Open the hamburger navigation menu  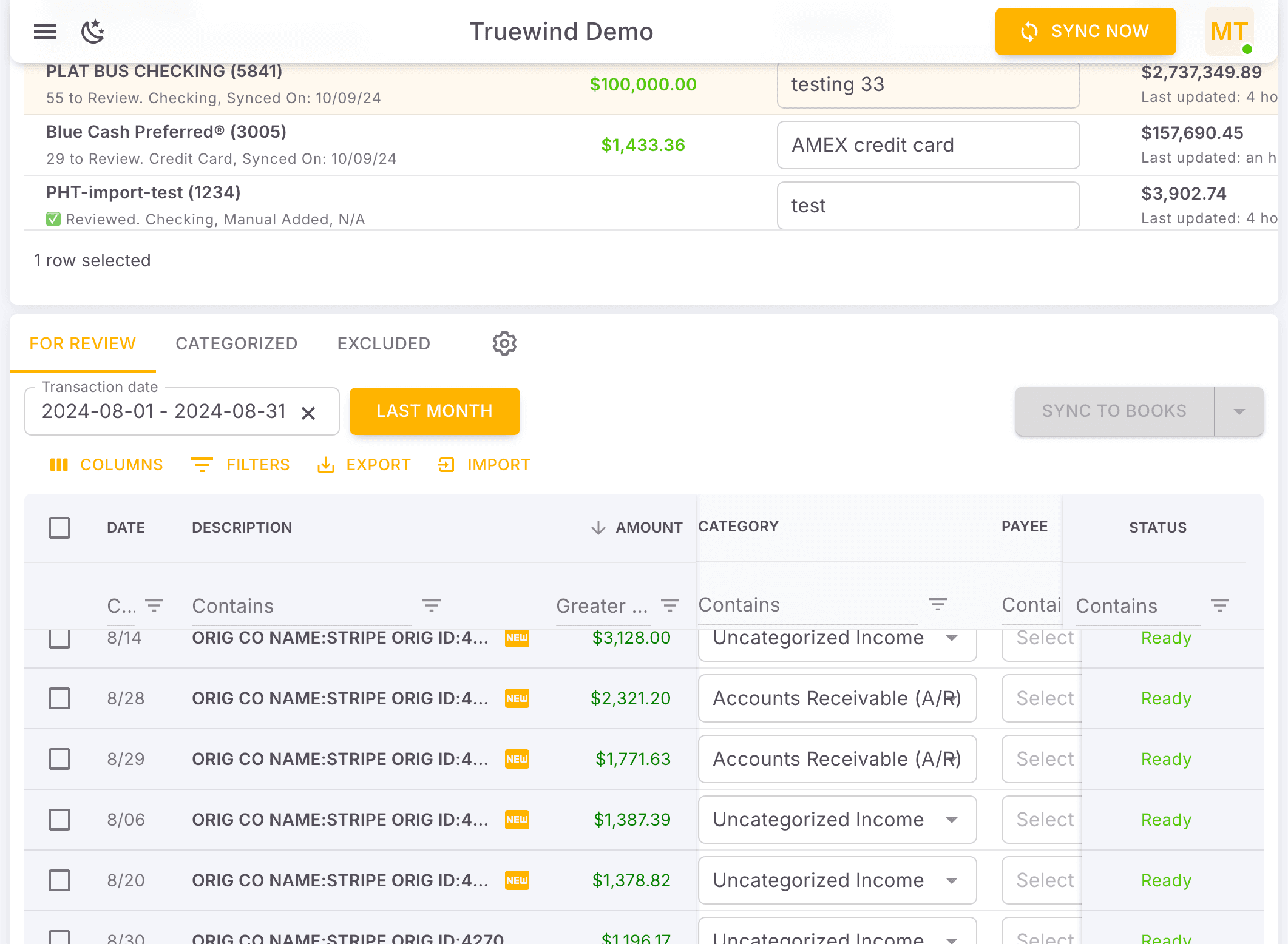(x=44, y=32)
